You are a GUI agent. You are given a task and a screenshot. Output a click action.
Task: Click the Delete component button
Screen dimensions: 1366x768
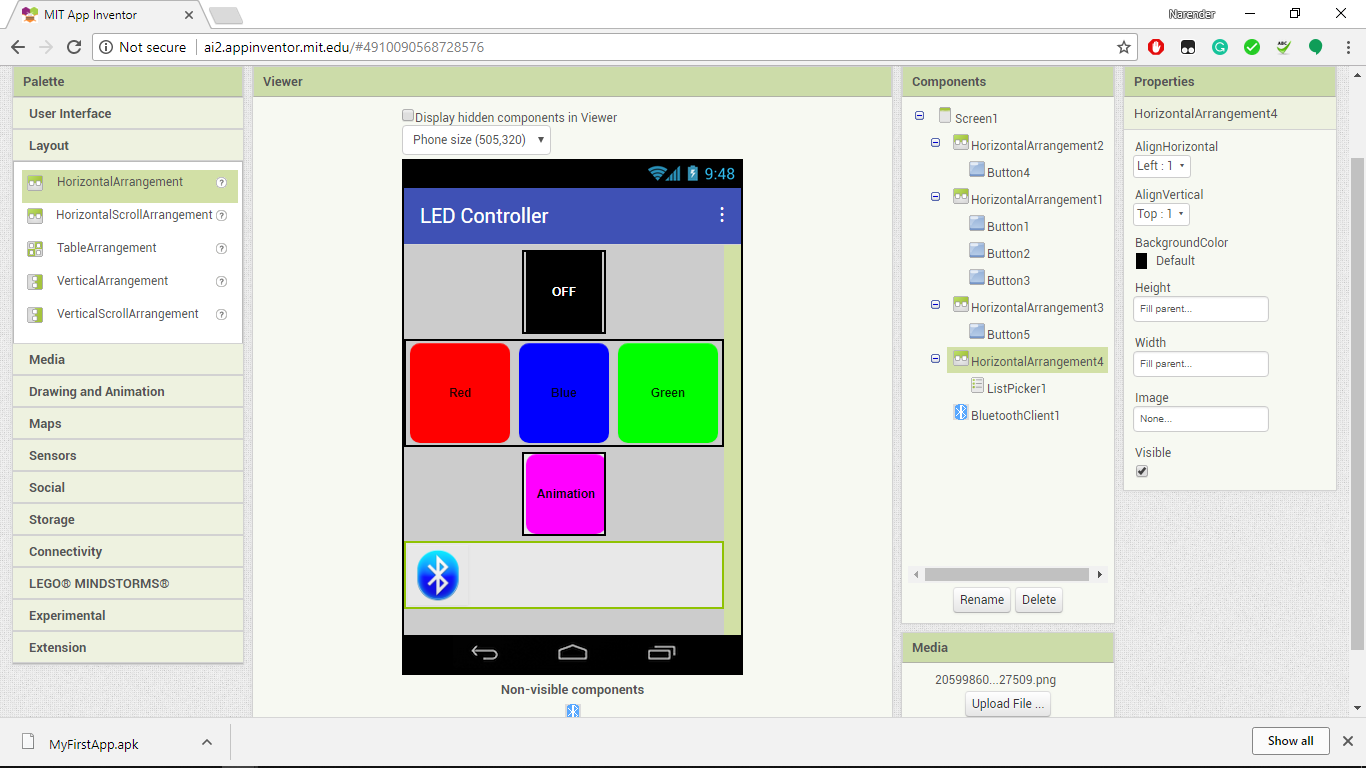point(1039,600)
